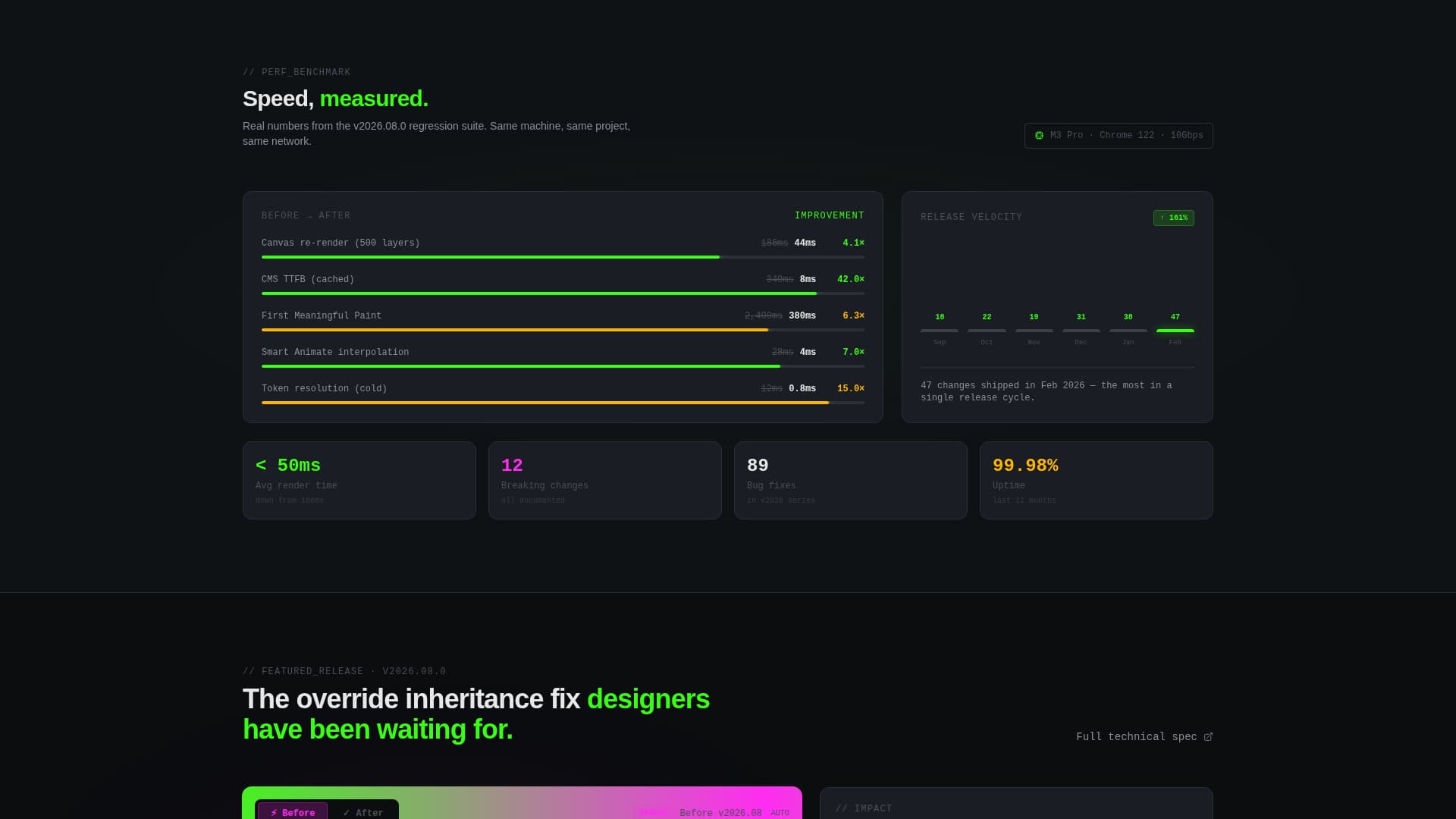
Task: Click the '< 50ms' Avg render time card
Action: tap(359, 481)
